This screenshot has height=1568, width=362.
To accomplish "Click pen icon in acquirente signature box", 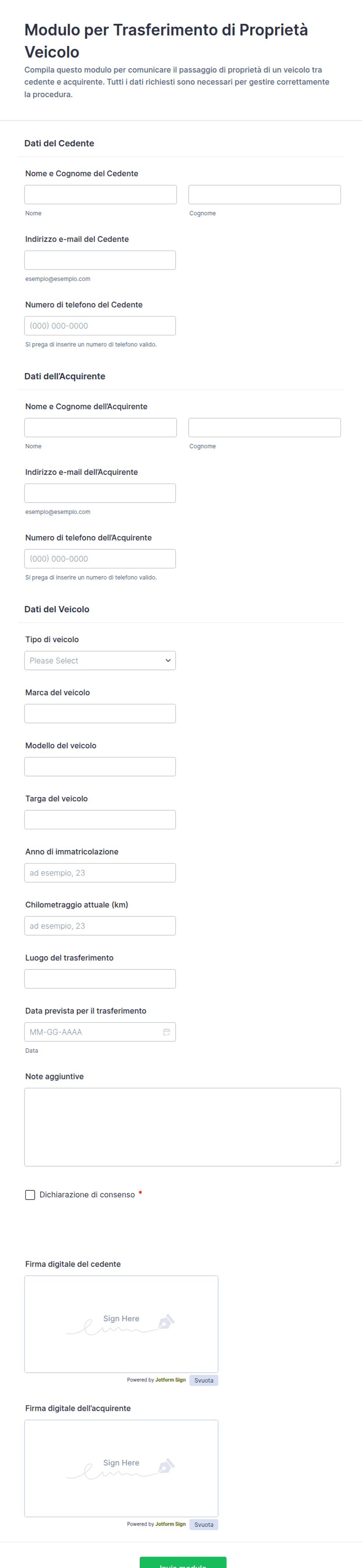I will pyautogui.click(x=166, y=1465).
